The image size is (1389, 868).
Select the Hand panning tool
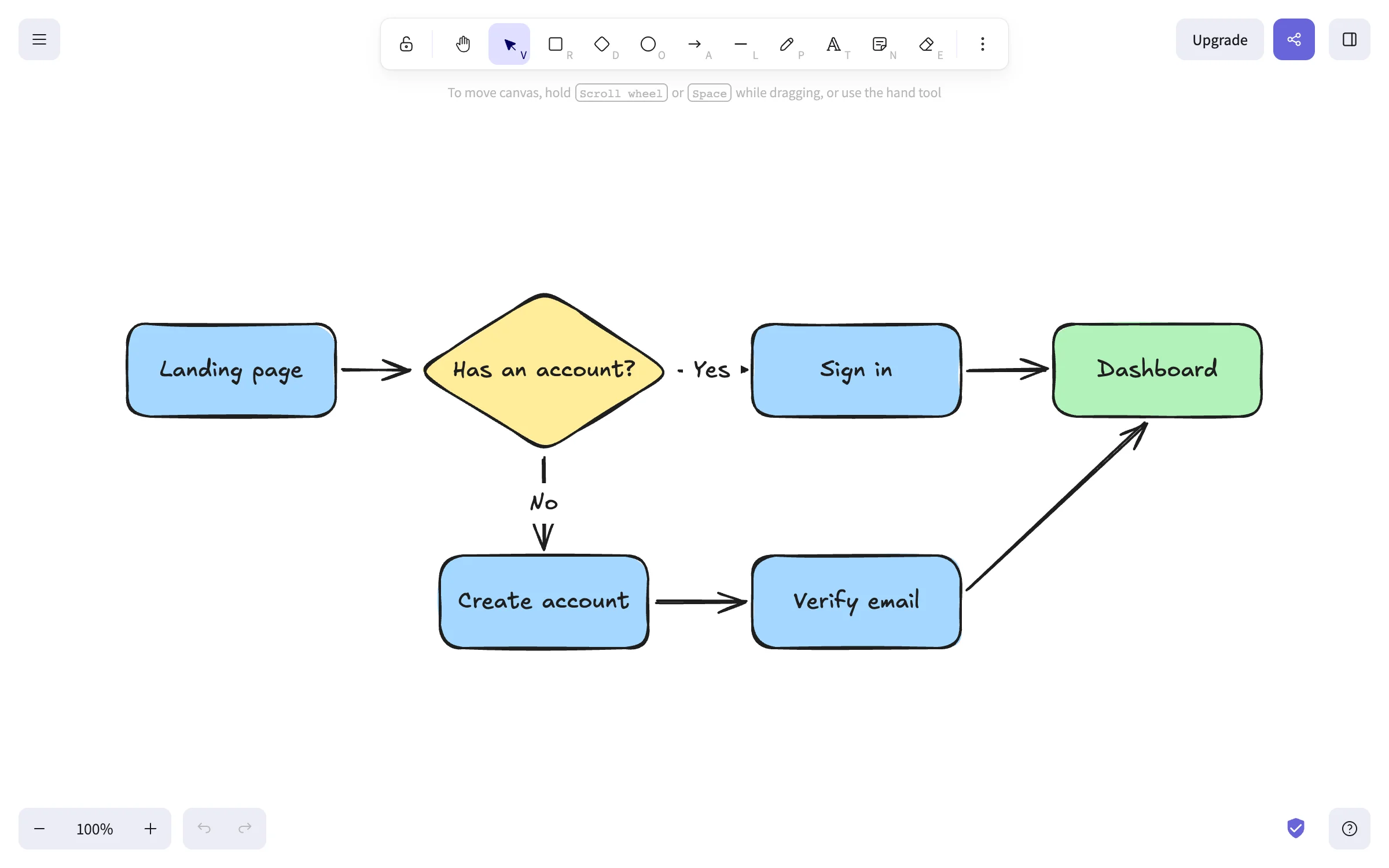point(463,44)
